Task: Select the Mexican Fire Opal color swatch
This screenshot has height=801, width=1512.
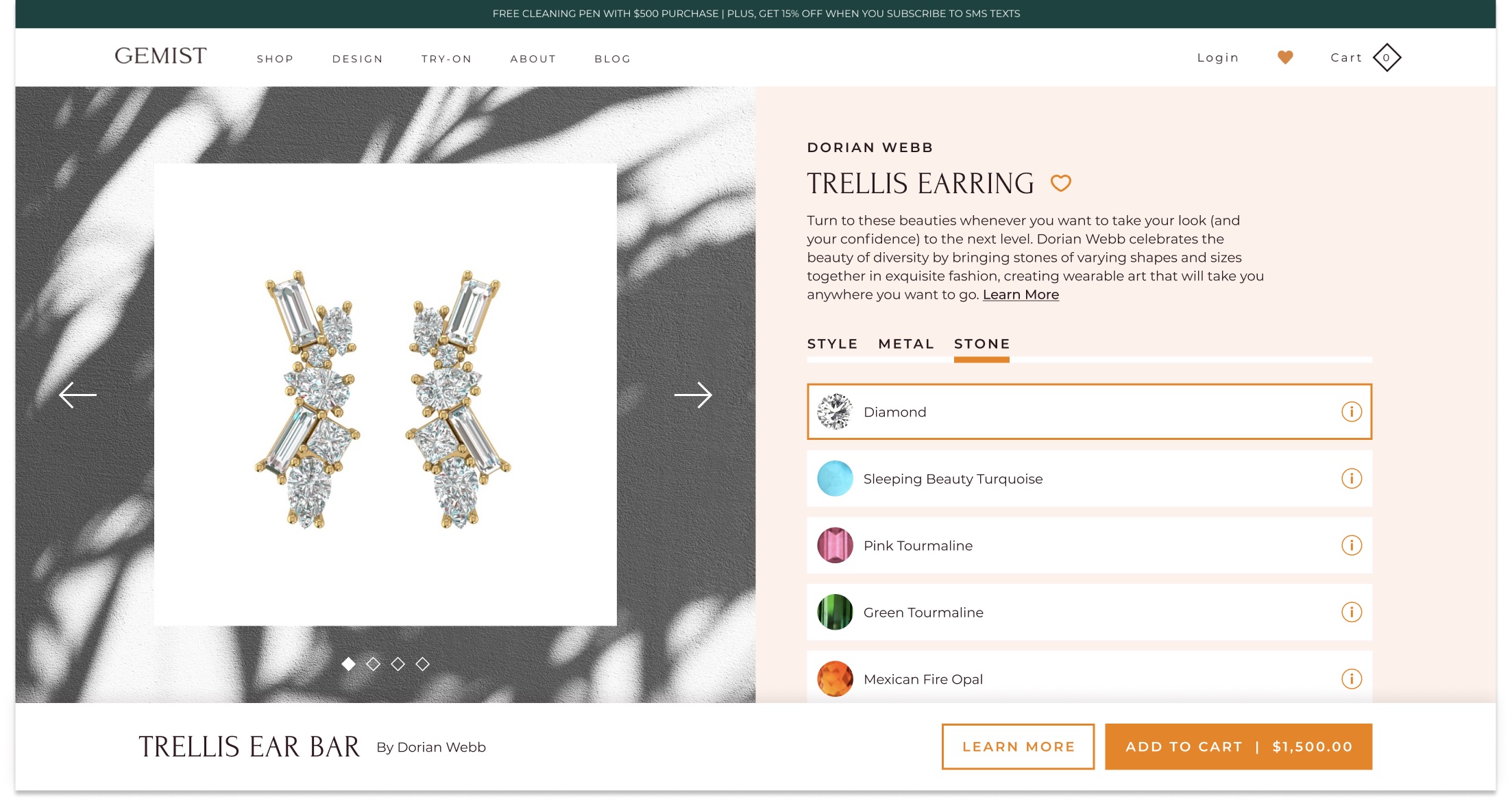Action: tap(836, 679)
